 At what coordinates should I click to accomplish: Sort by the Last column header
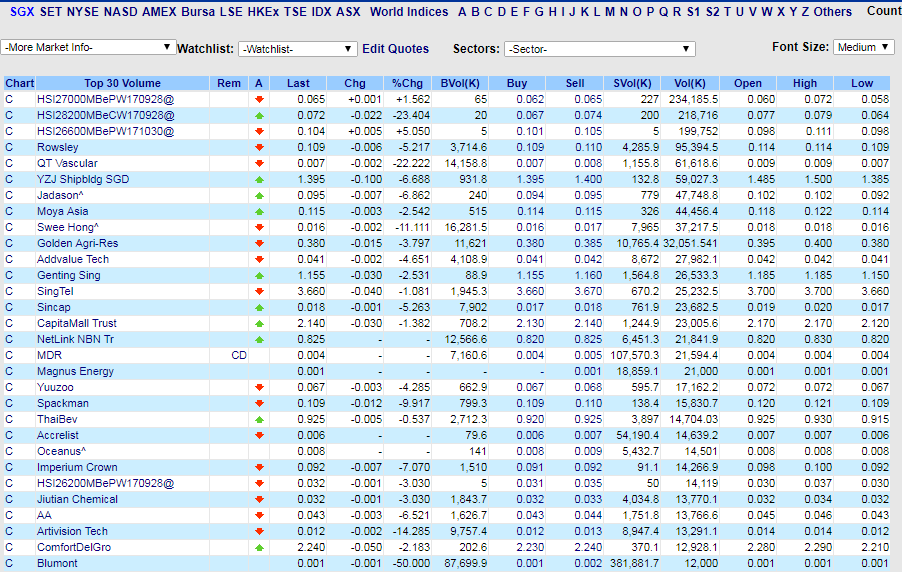[298, 83]
